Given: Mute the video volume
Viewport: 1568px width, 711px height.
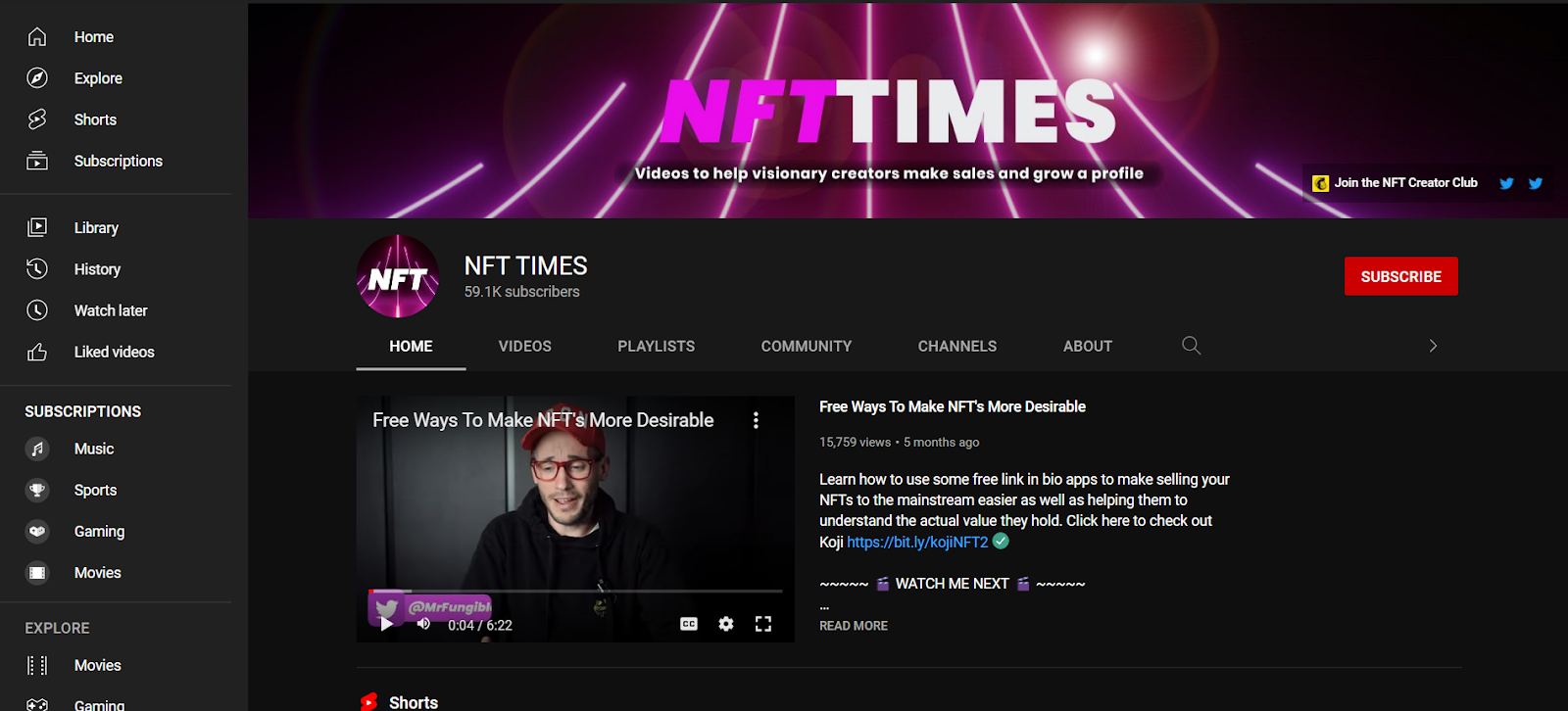Looking at the screenshot, I should point(423,624).
